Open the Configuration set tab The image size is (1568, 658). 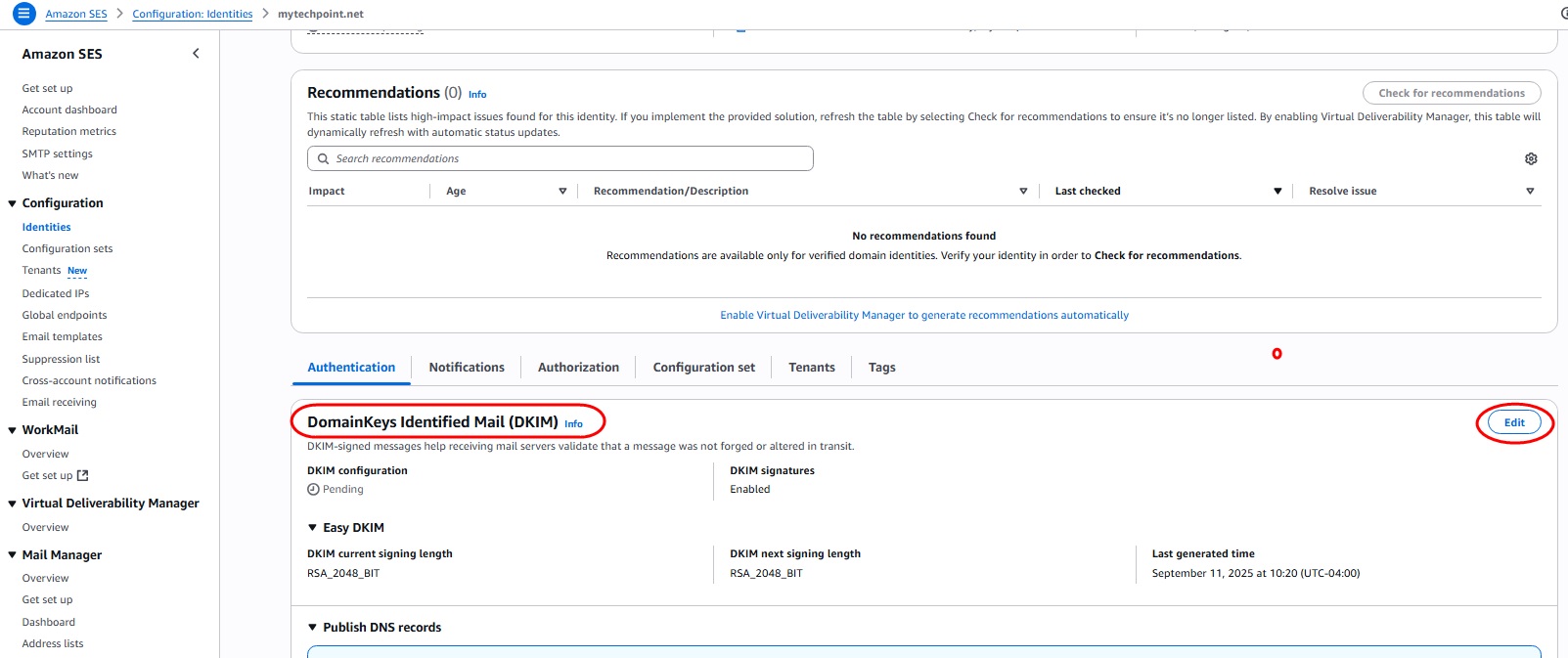pos(704,368)
